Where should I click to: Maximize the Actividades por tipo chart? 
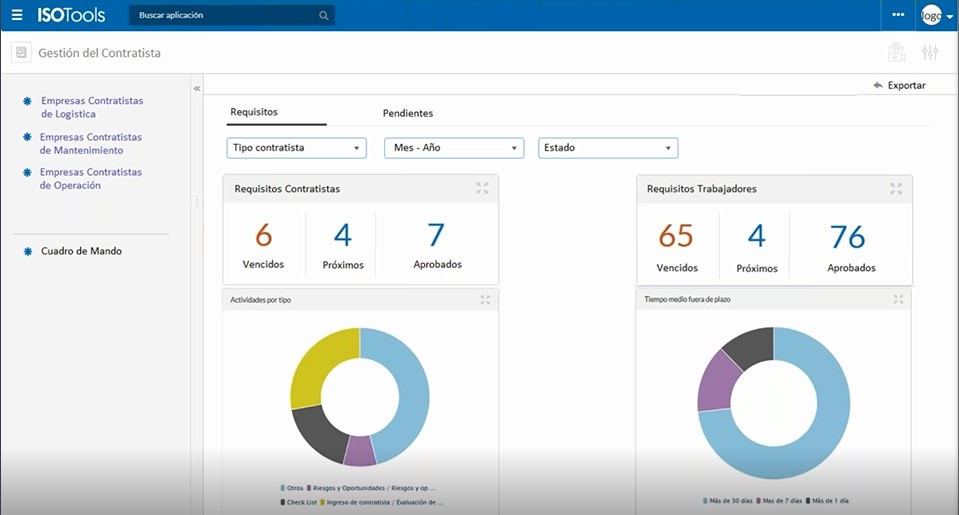pyautogui.click(x=485, y=299)
